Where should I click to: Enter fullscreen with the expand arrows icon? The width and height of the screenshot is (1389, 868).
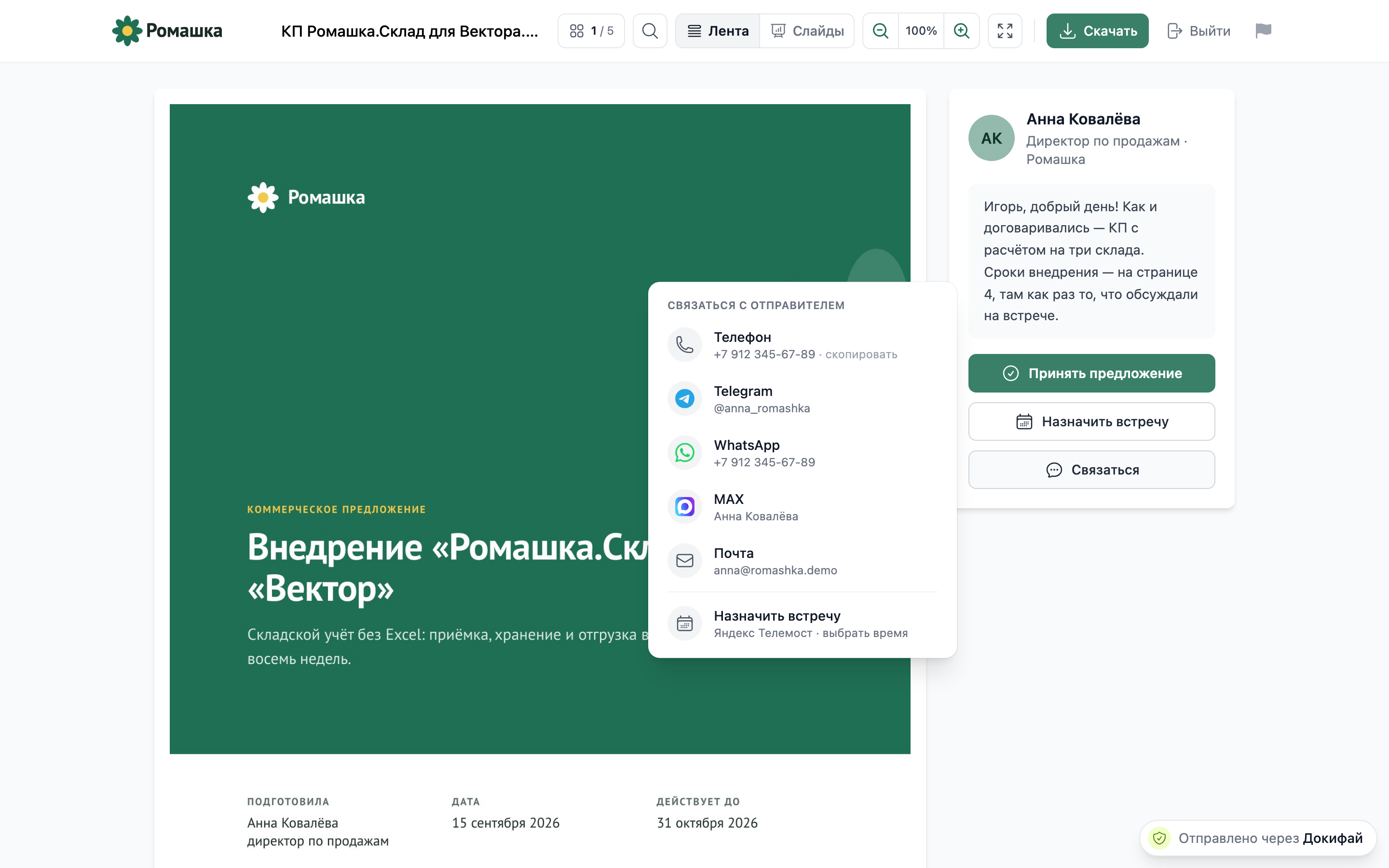[1005, 31]
